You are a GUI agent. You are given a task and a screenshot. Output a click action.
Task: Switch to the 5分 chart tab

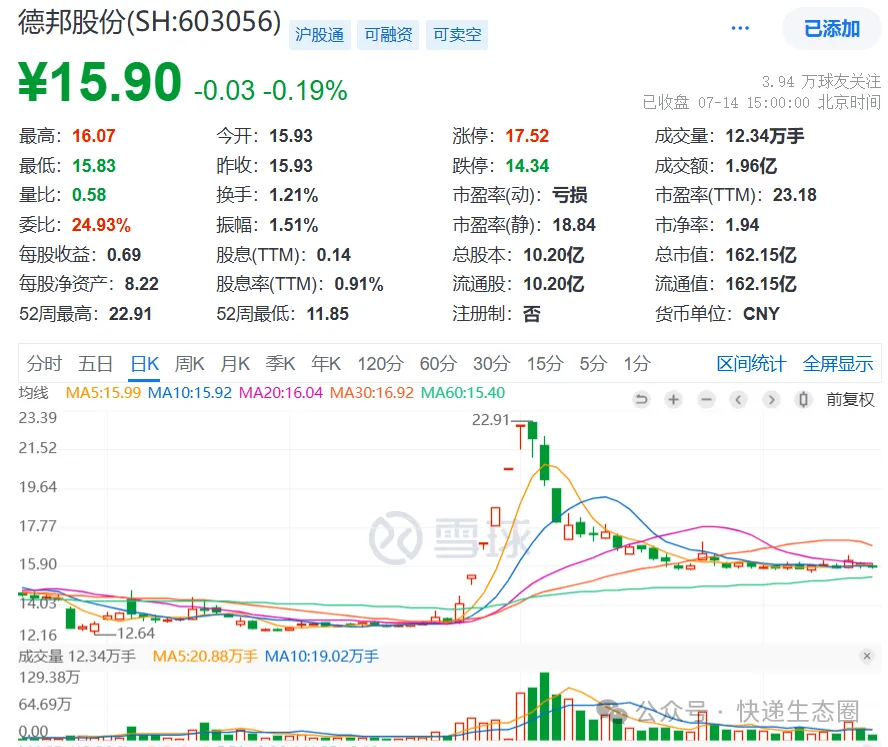click(x=593, y=364)
